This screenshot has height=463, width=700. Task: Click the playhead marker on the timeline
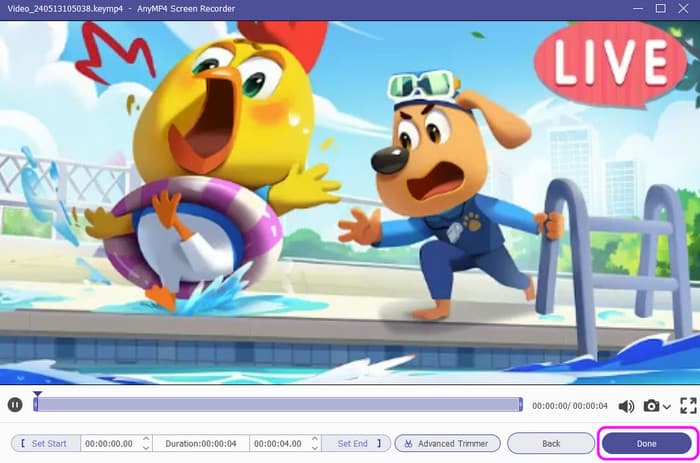click(38, 394)
